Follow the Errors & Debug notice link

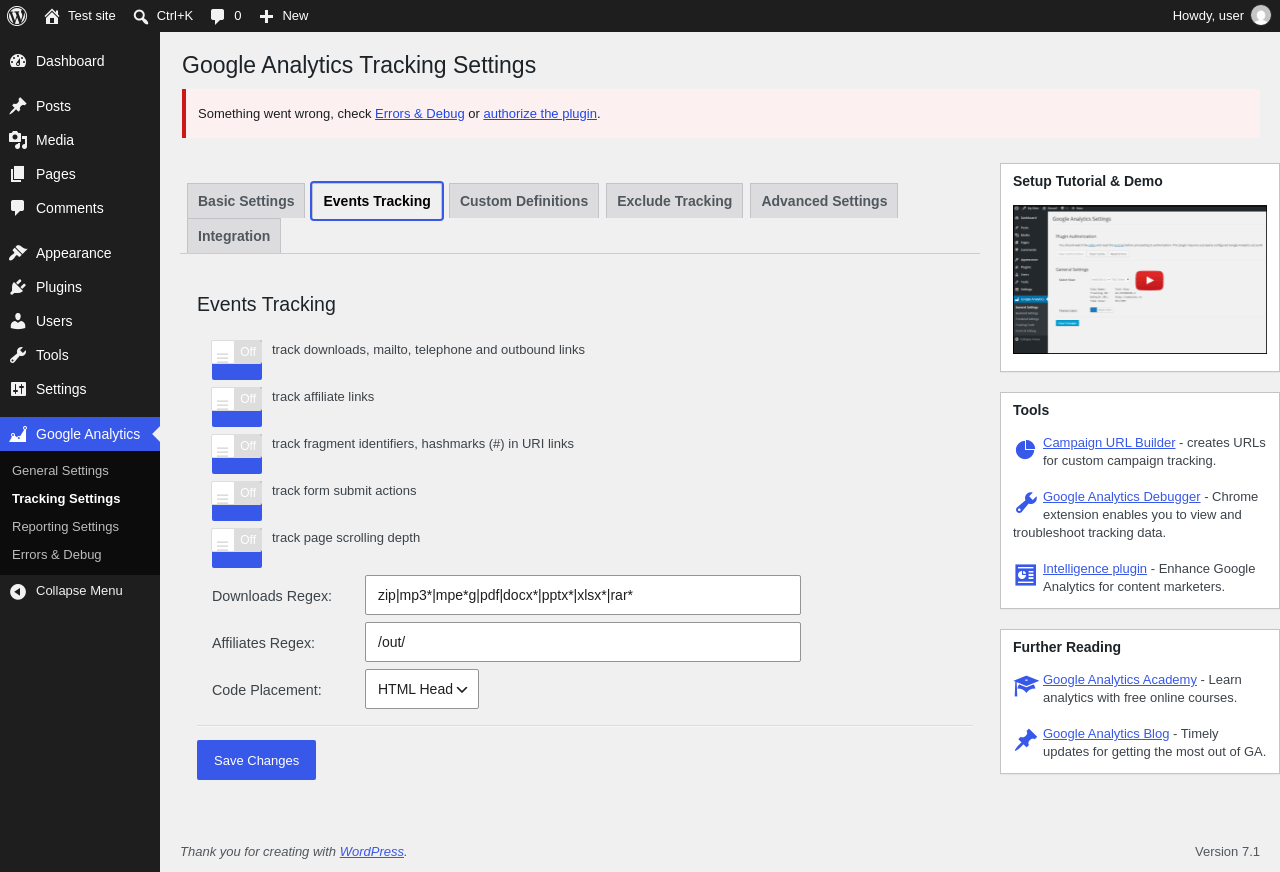[420, 113]
